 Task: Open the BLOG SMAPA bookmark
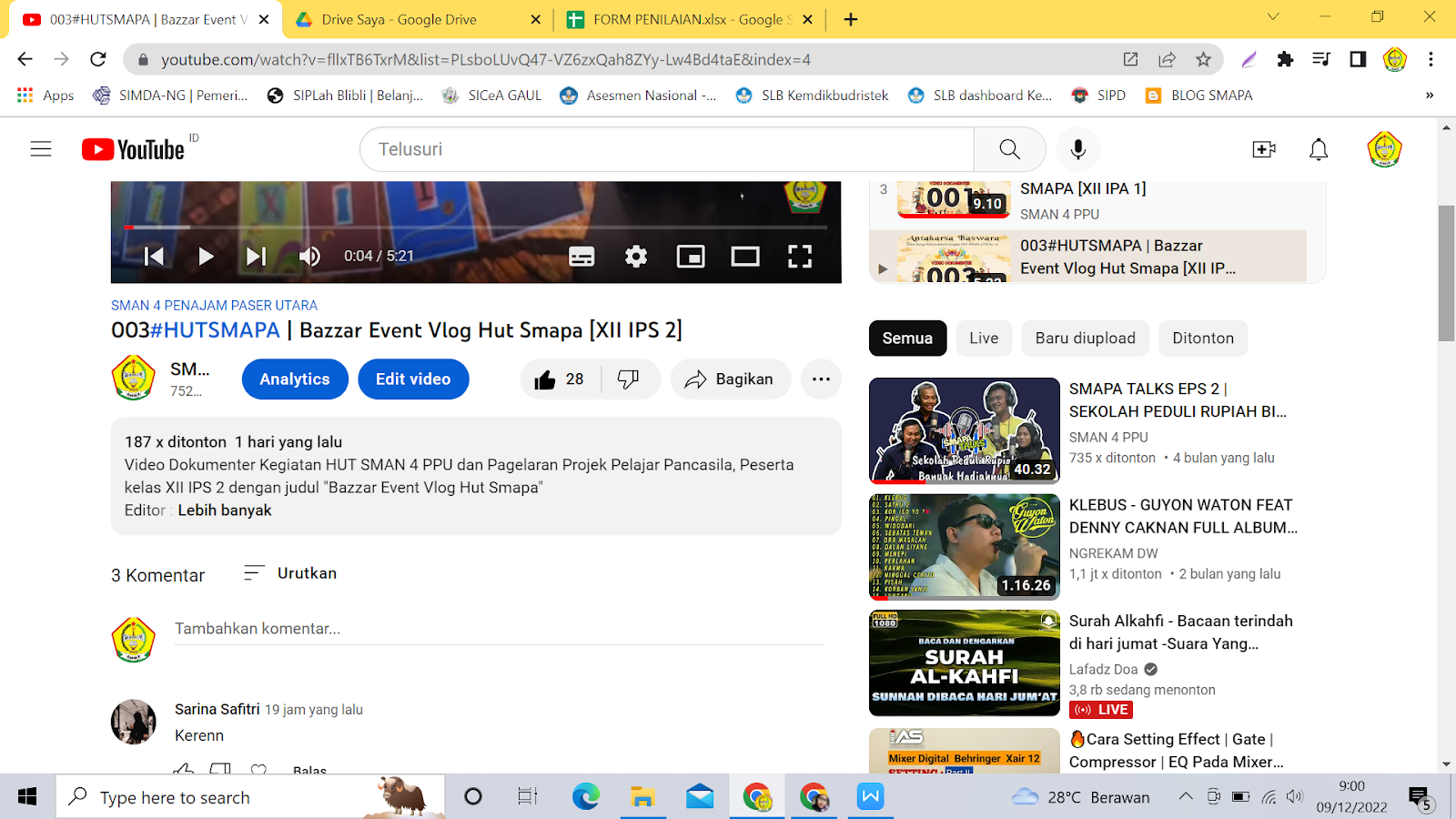(1199, 96)
